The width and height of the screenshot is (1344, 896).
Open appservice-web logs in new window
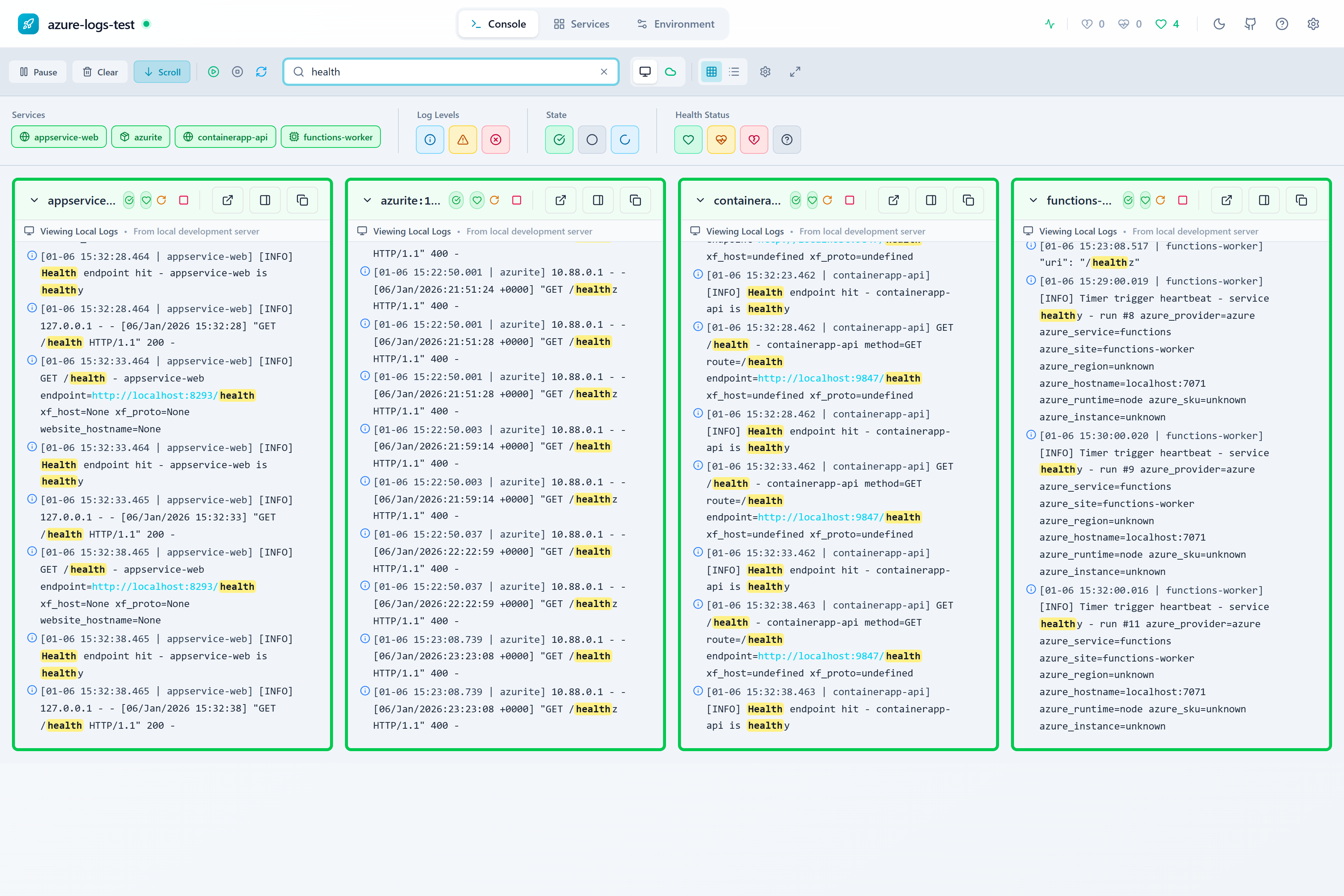coord(227,200)
